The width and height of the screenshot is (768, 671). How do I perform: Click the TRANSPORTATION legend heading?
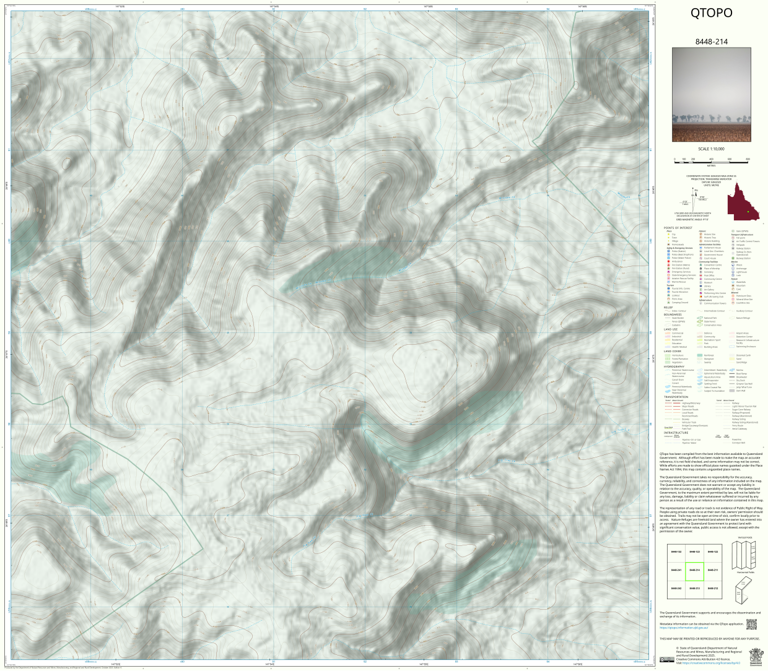[x=676, y=397]
